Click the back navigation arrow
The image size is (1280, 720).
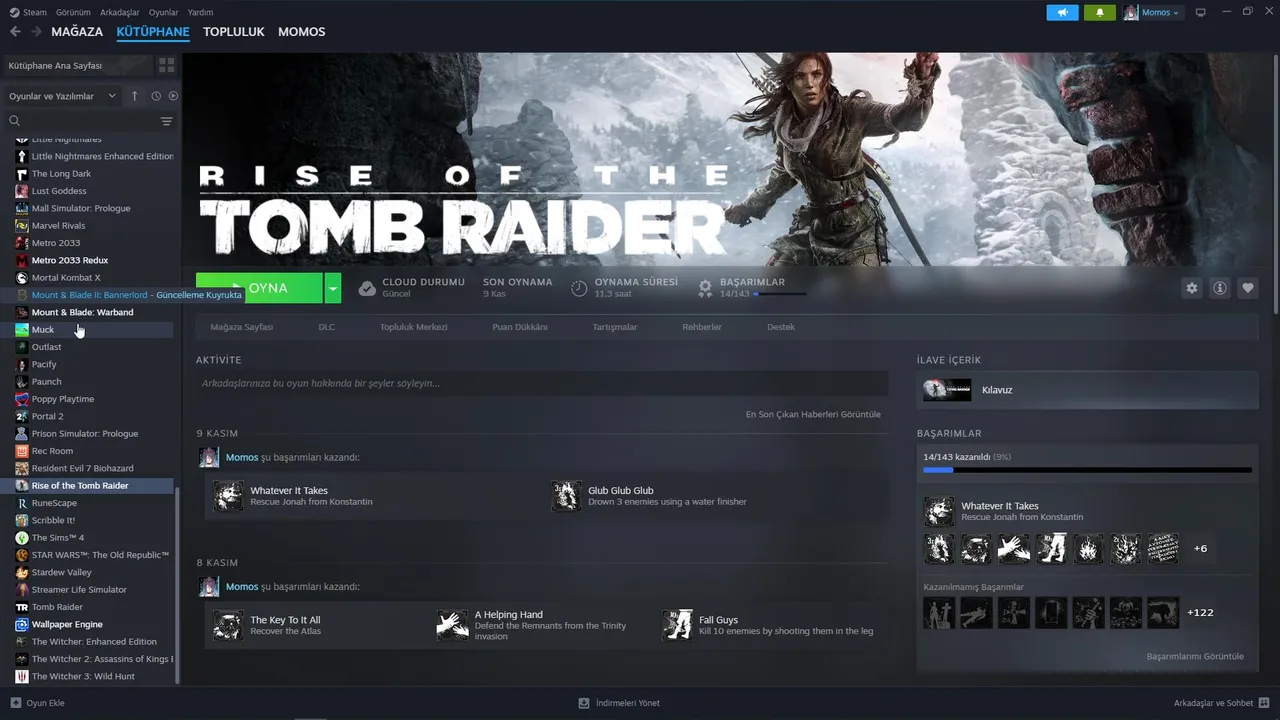[x=15, y=32]
